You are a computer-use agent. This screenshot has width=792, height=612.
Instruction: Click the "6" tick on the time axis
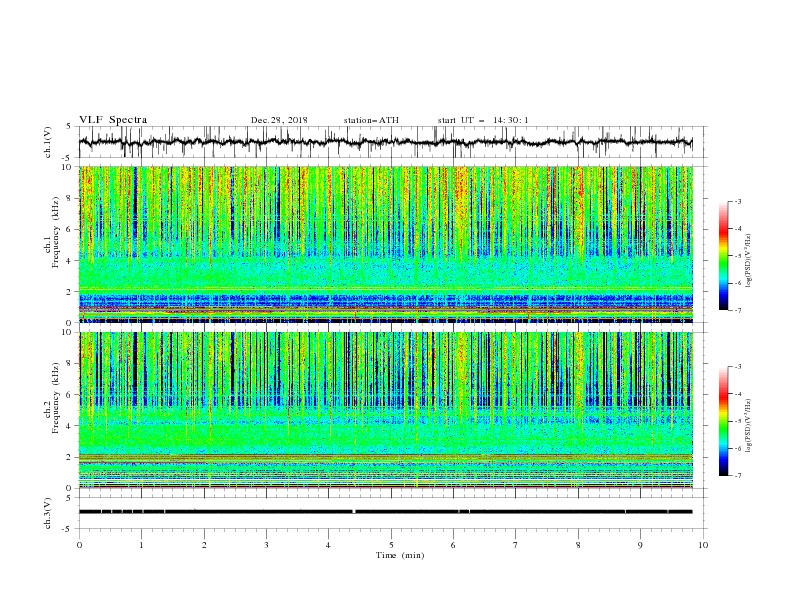[453, 545]
